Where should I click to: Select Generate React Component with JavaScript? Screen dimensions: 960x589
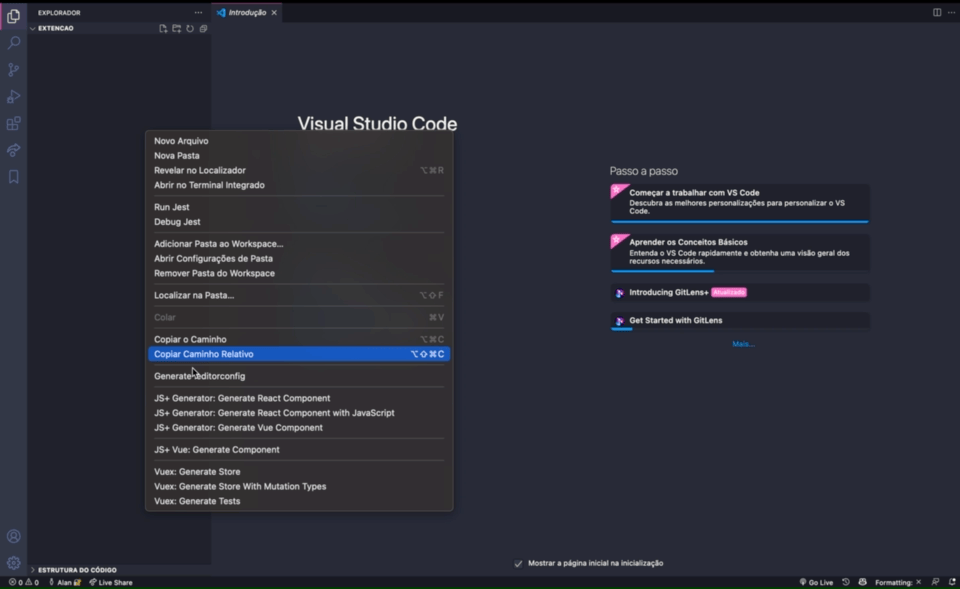(299, 413)
